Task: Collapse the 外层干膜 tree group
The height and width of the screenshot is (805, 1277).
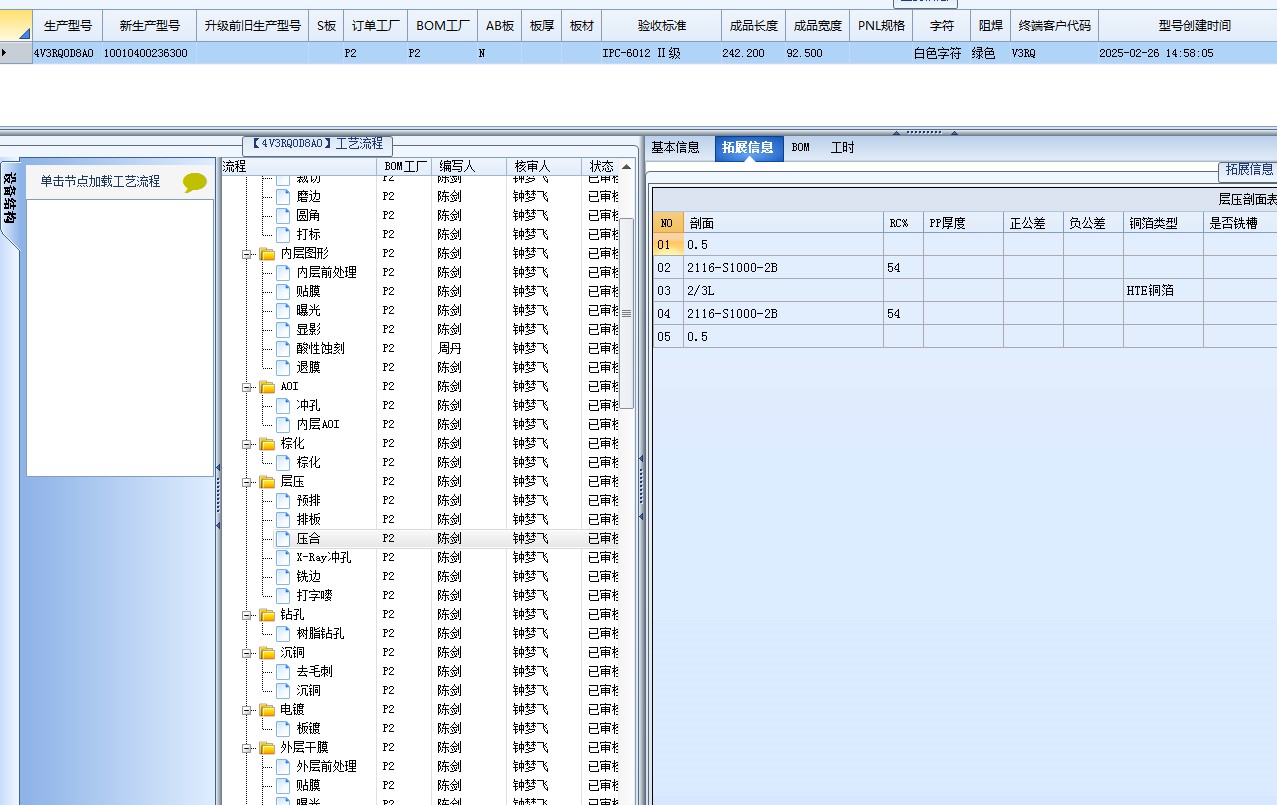Action: [247, 748]
